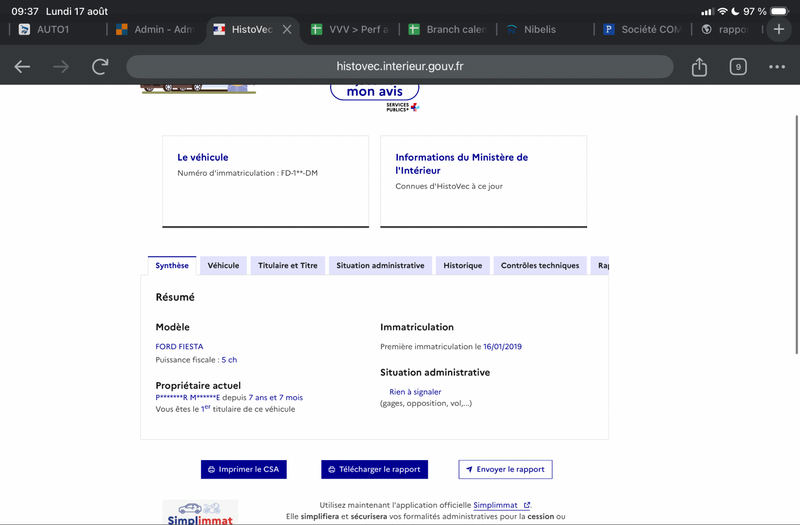Switch to the Branch calendar browser tab

(x=448, y=30)
